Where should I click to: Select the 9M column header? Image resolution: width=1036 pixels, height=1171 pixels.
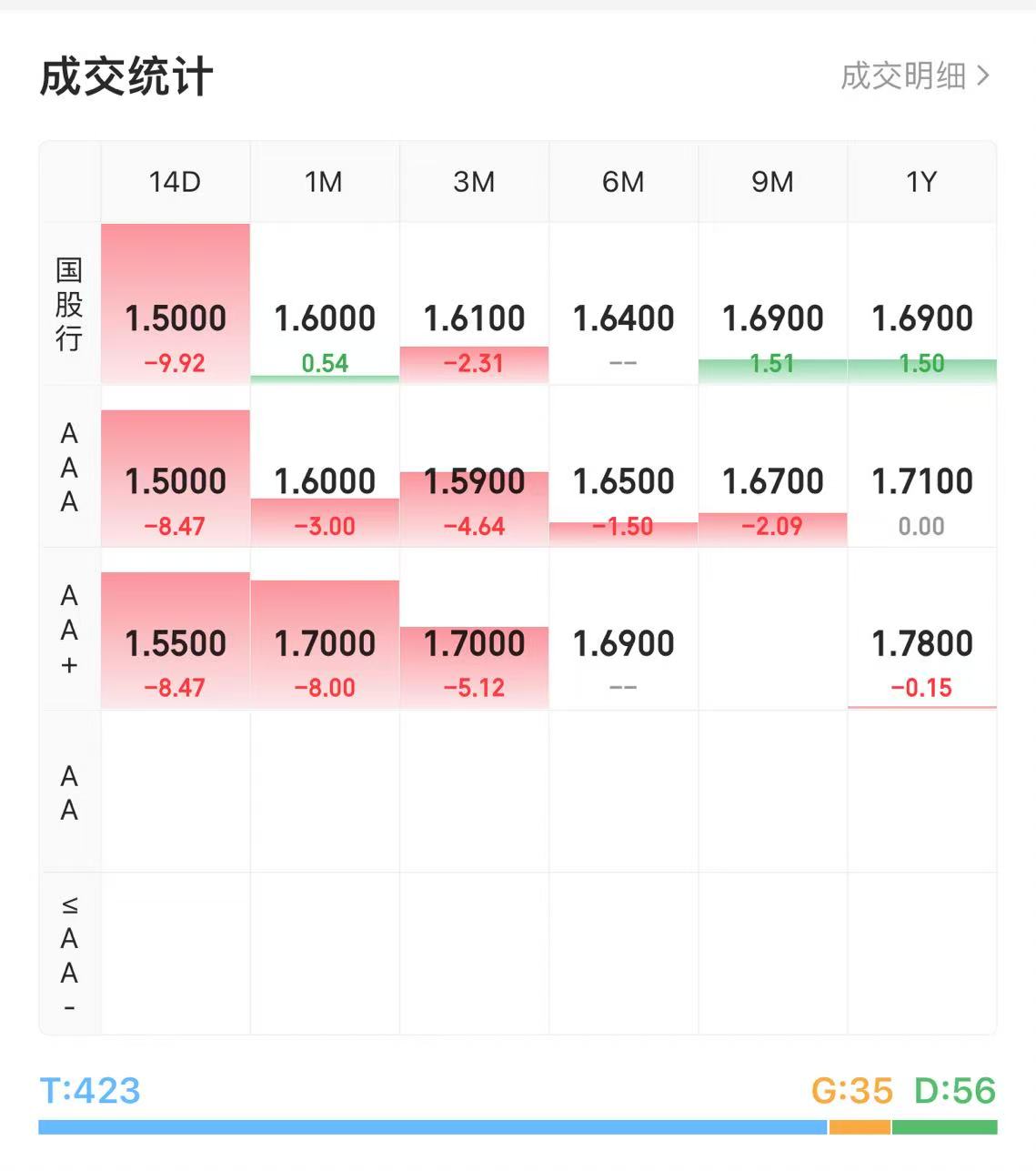pyautogui.click(x=772, y=182)
